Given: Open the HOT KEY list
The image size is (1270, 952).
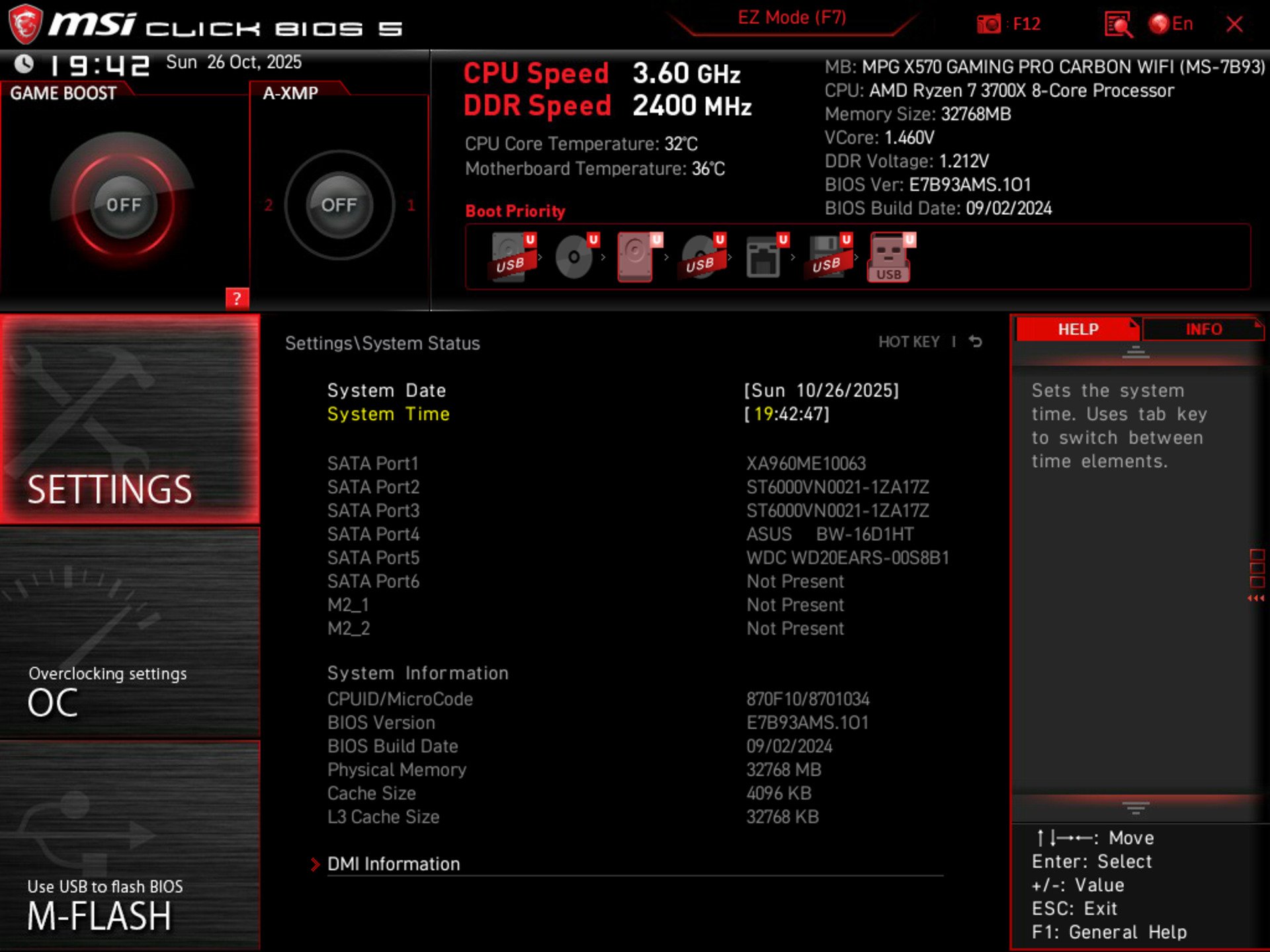Looking at the screenshot, I should [910, 342].
